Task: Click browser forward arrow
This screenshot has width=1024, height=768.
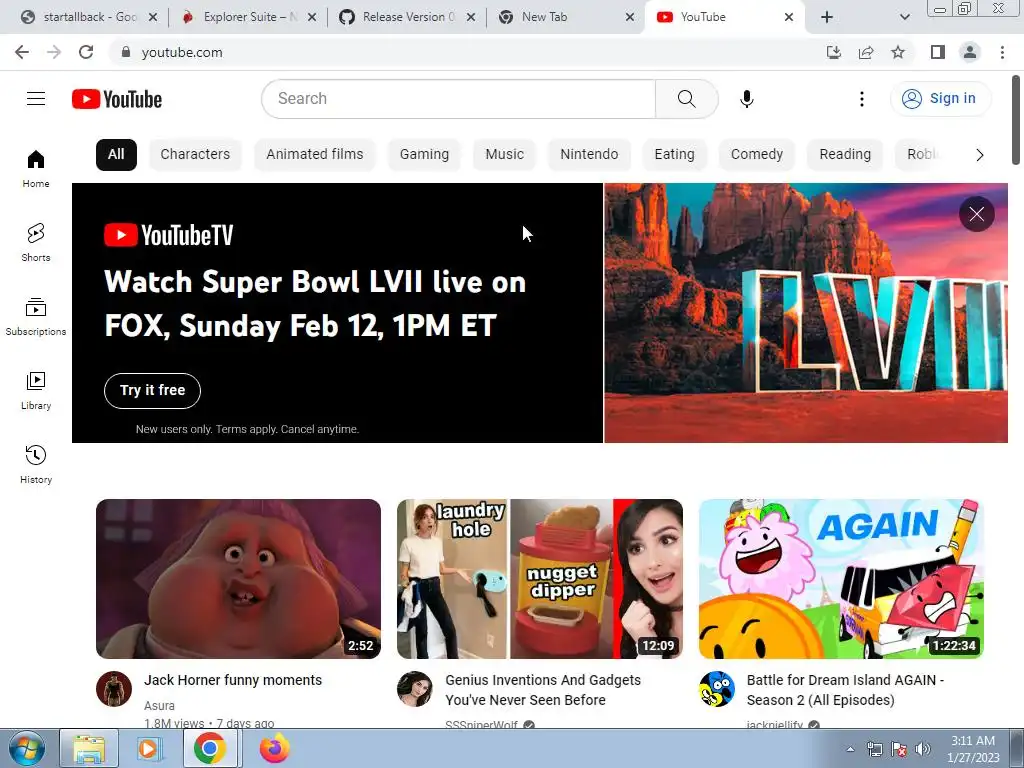Action: [x=54, y=52]
